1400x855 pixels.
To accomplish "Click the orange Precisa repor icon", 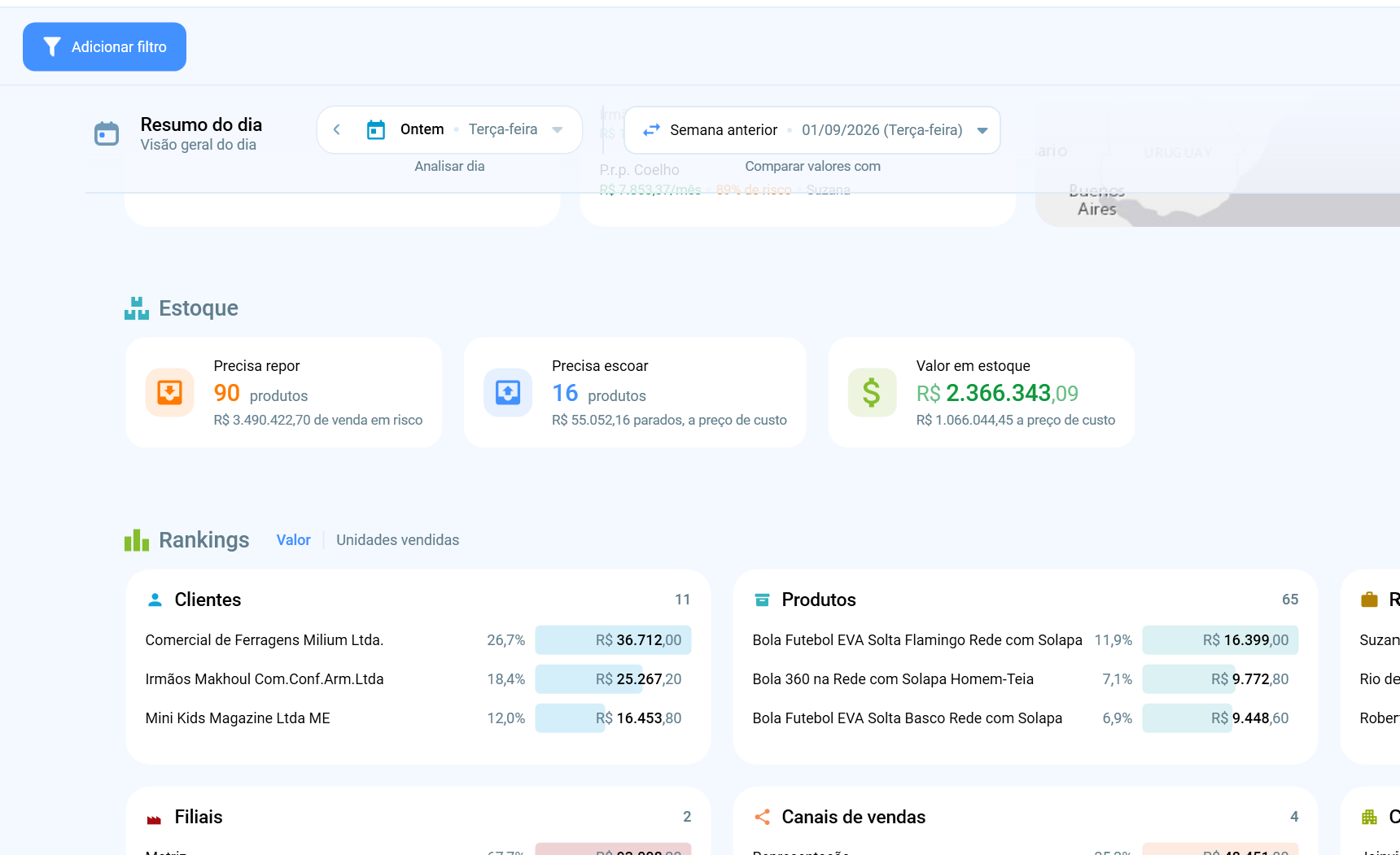I will click(169, 392).
